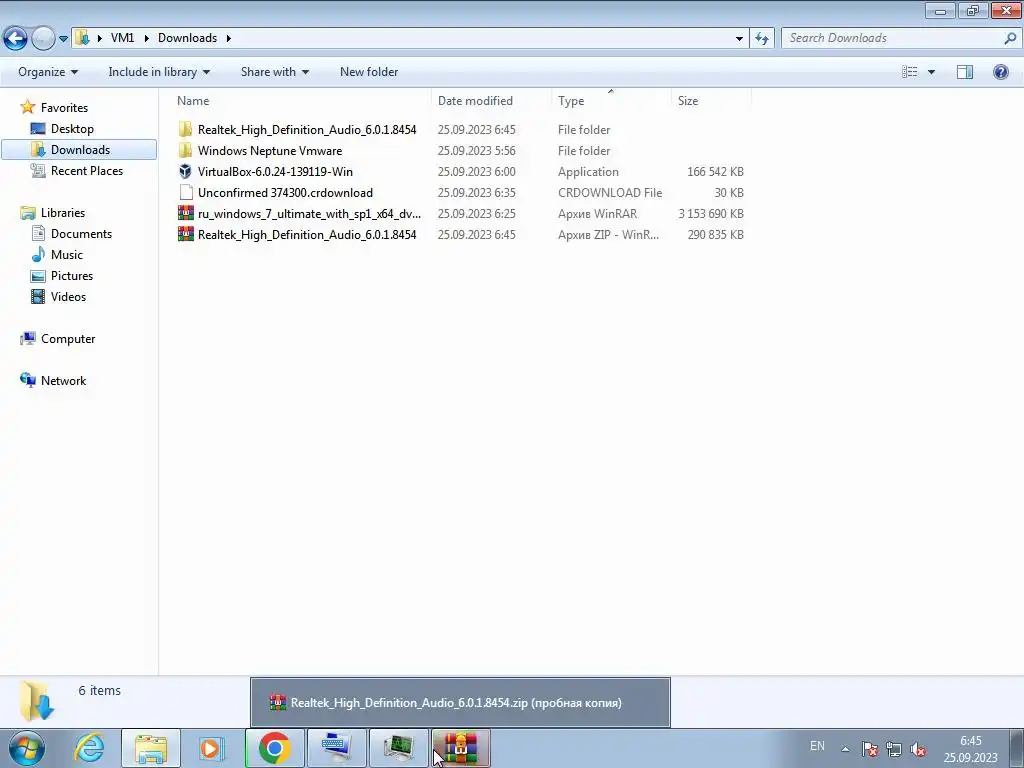The height and width of the screenshot is (768, 1024).
Task: Select Libraries in the navigation pane
Action: pyautogui.click(x=63, y=213)
